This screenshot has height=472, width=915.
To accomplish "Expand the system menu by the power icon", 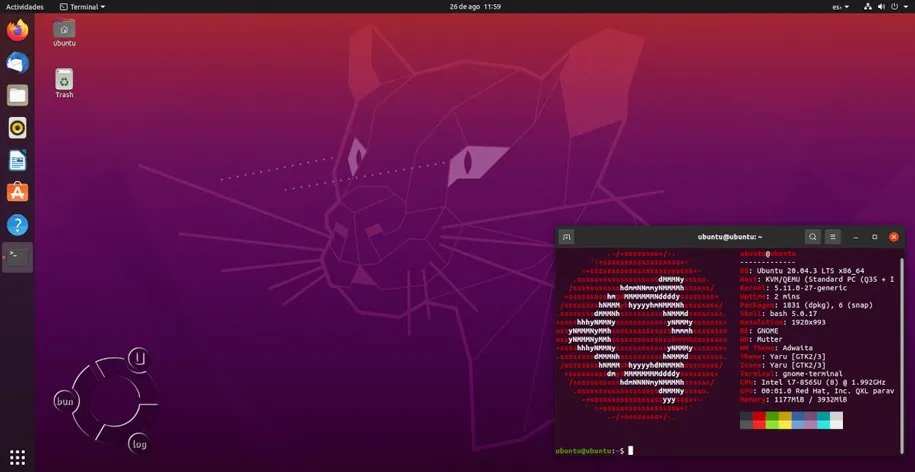I will pyautogui.click(x=897, y=6).
